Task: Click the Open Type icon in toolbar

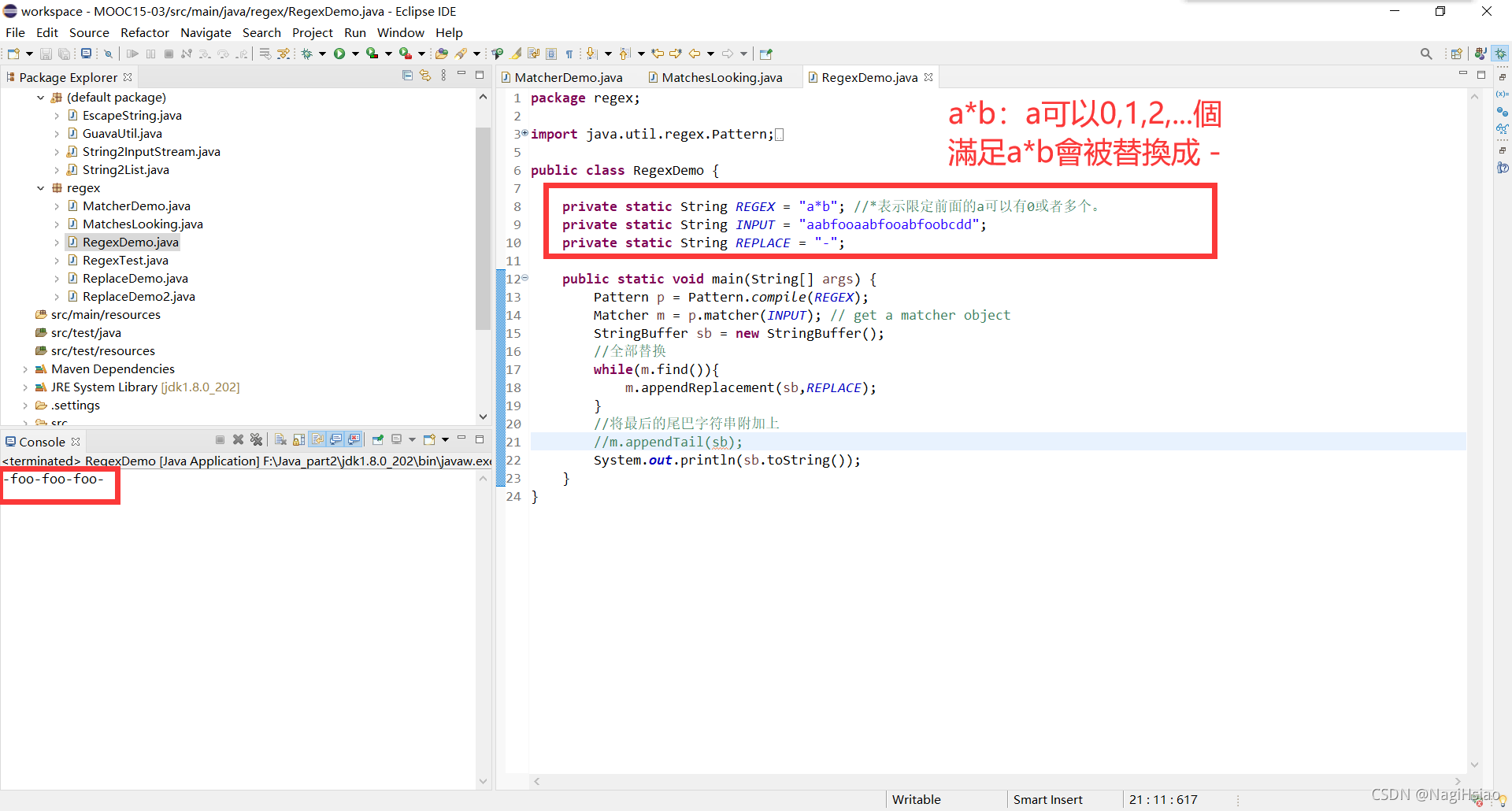Action: tap(441, 54)
